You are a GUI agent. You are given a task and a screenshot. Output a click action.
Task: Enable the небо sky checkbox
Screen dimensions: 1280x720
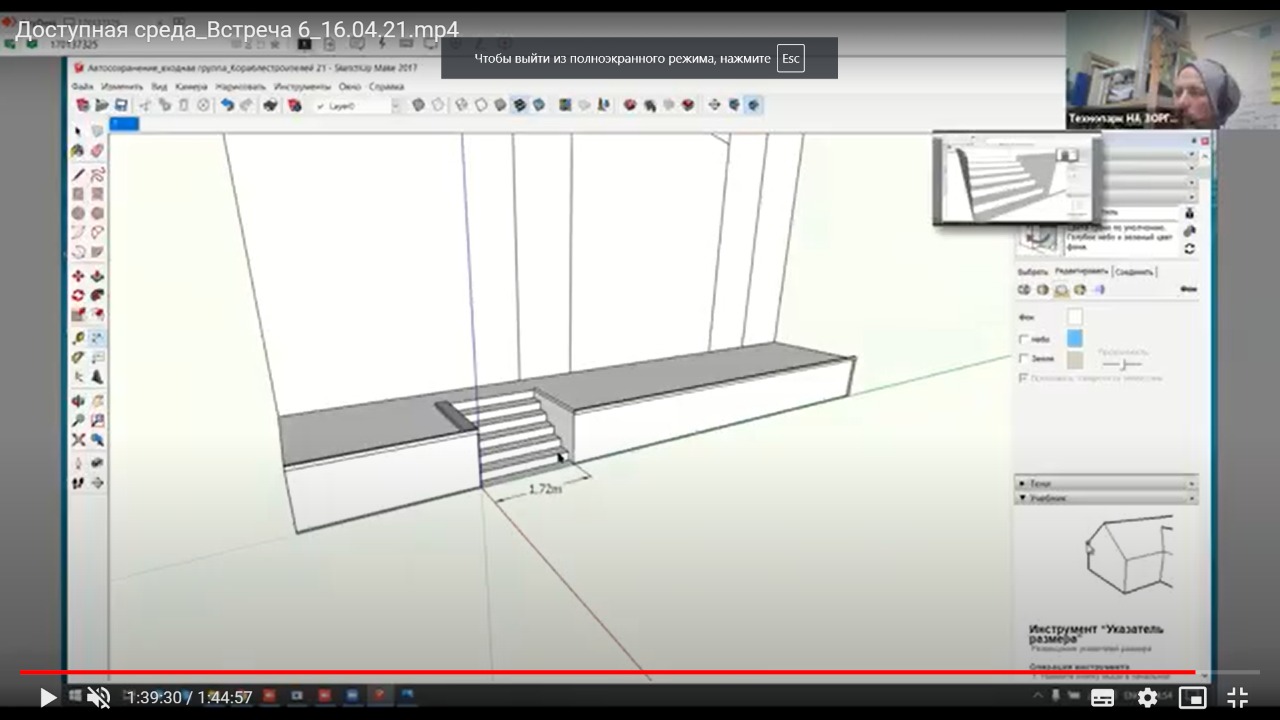[1023, 339]
